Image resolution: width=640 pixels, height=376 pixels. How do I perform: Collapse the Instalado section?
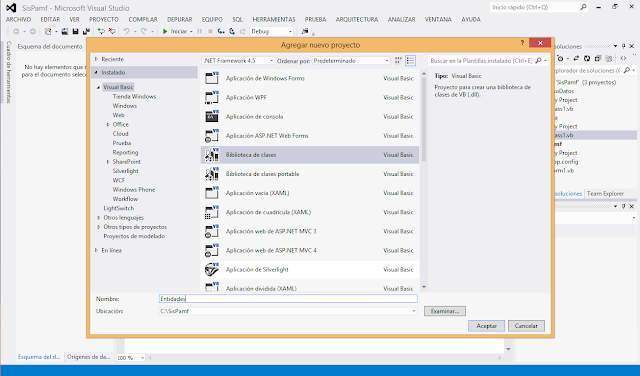pyautogui.click(x=97, y=72)
